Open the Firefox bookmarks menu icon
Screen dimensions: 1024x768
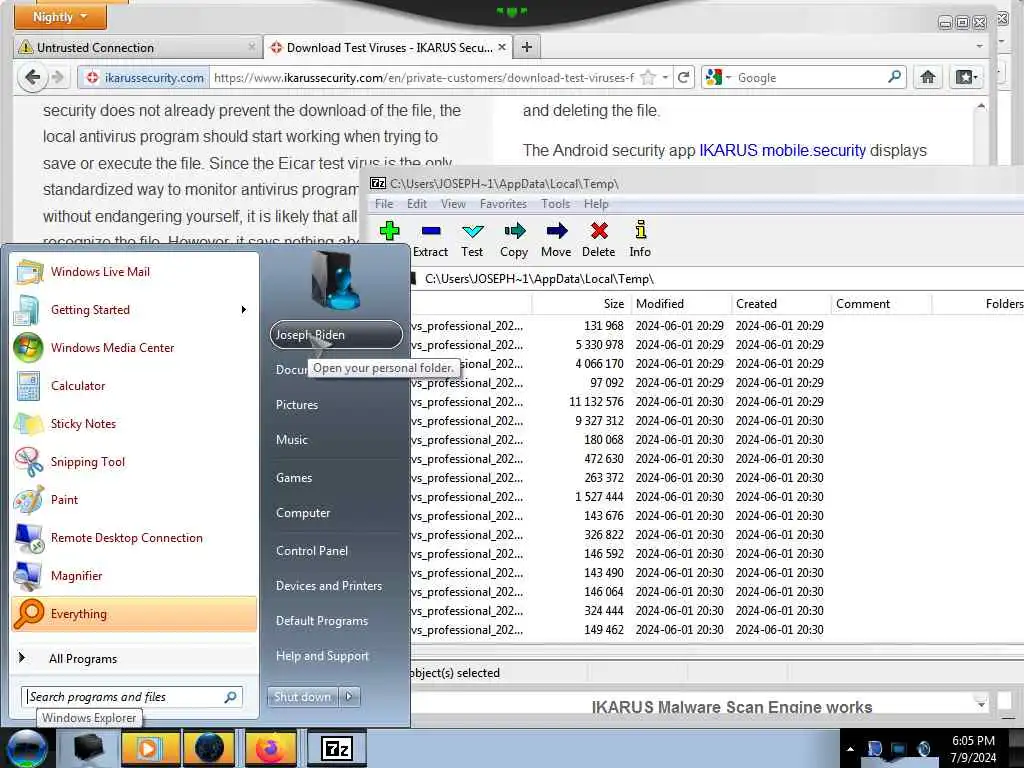[967, 77]
